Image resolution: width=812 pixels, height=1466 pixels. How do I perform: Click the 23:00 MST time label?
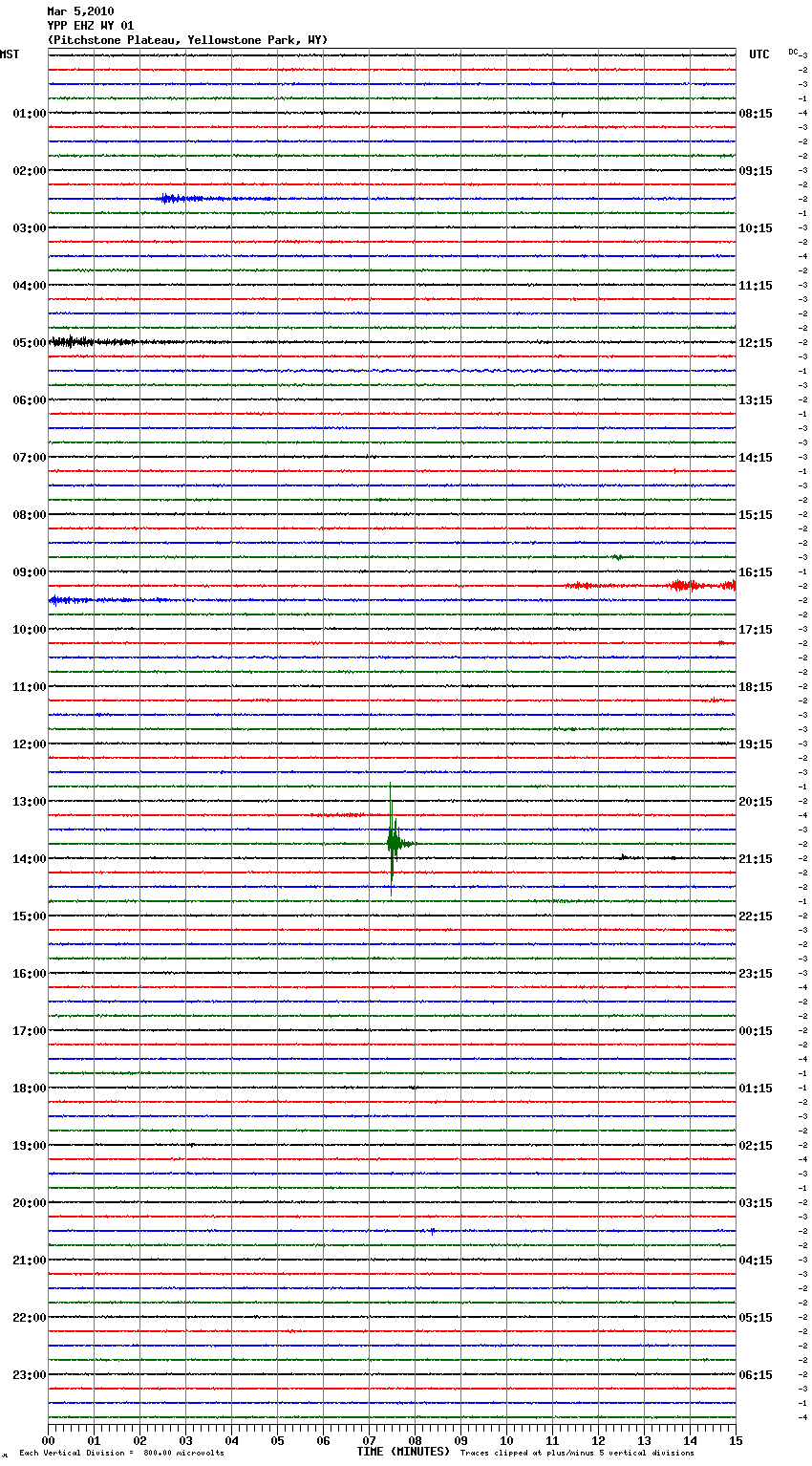click(29, 1375)
